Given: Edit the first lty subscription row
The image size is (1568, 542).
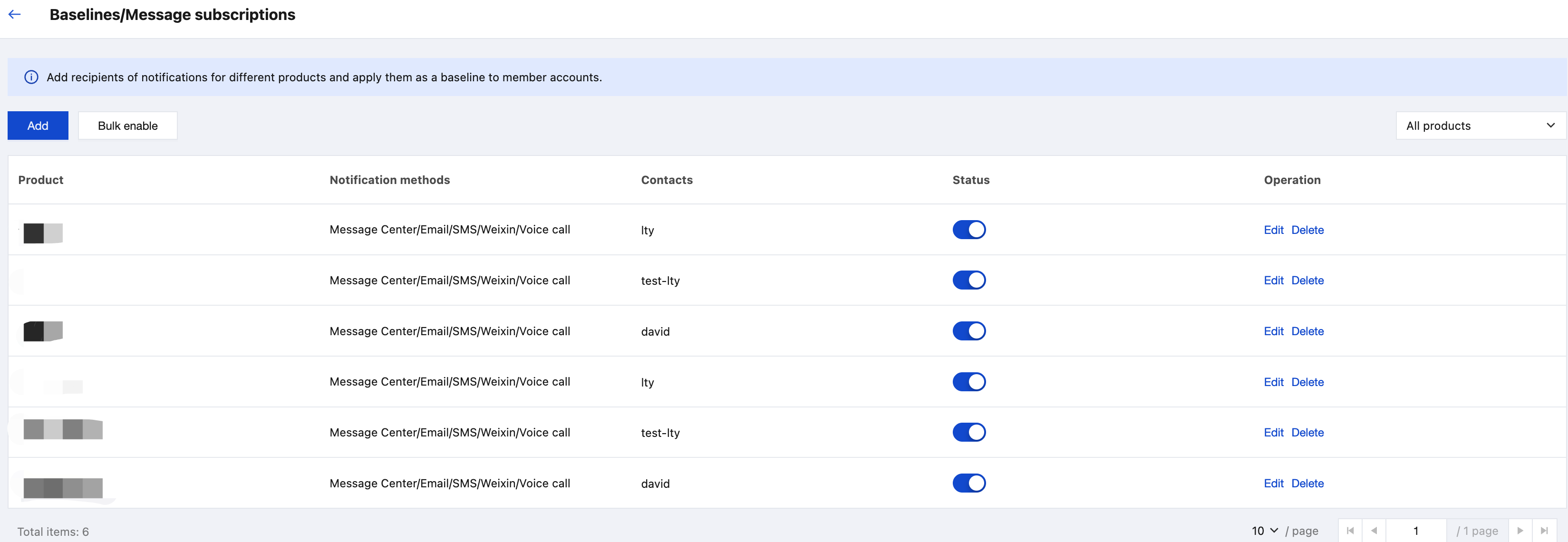Looking at the screenshot, I should pyautogui.click(x=1273, y=230).
